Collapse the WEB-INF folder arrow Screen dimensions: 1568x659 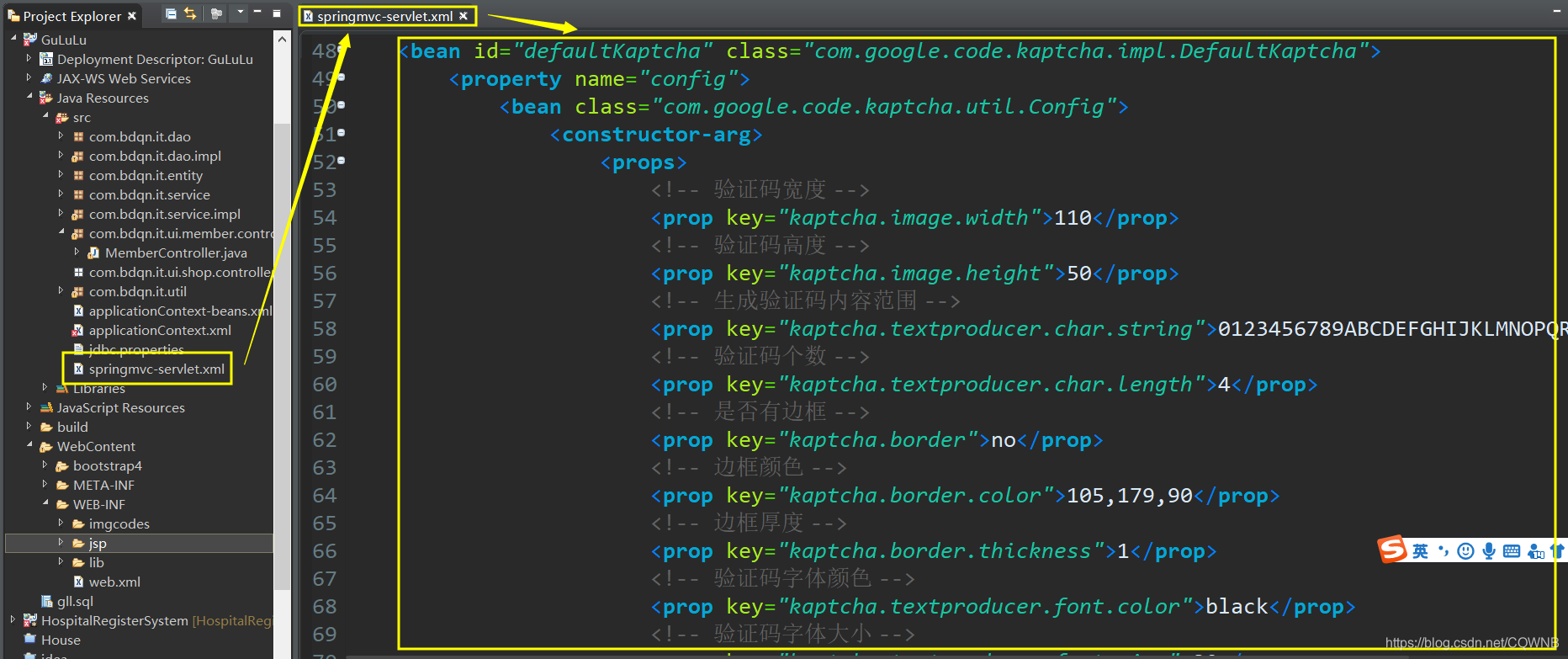[x=45, y=503]
